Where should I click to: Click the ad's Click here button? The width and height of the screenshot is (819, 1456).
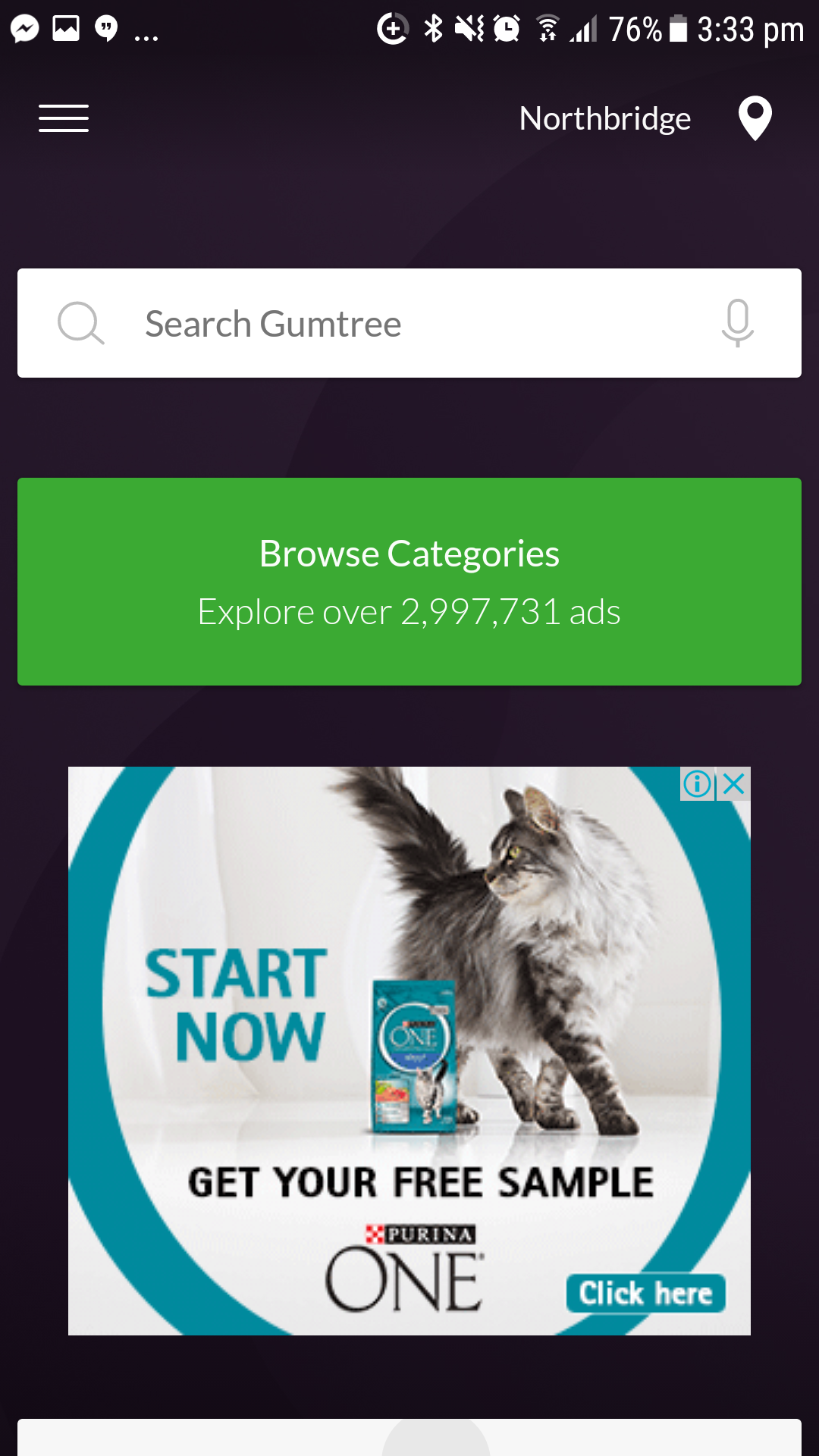point(645,1293)
